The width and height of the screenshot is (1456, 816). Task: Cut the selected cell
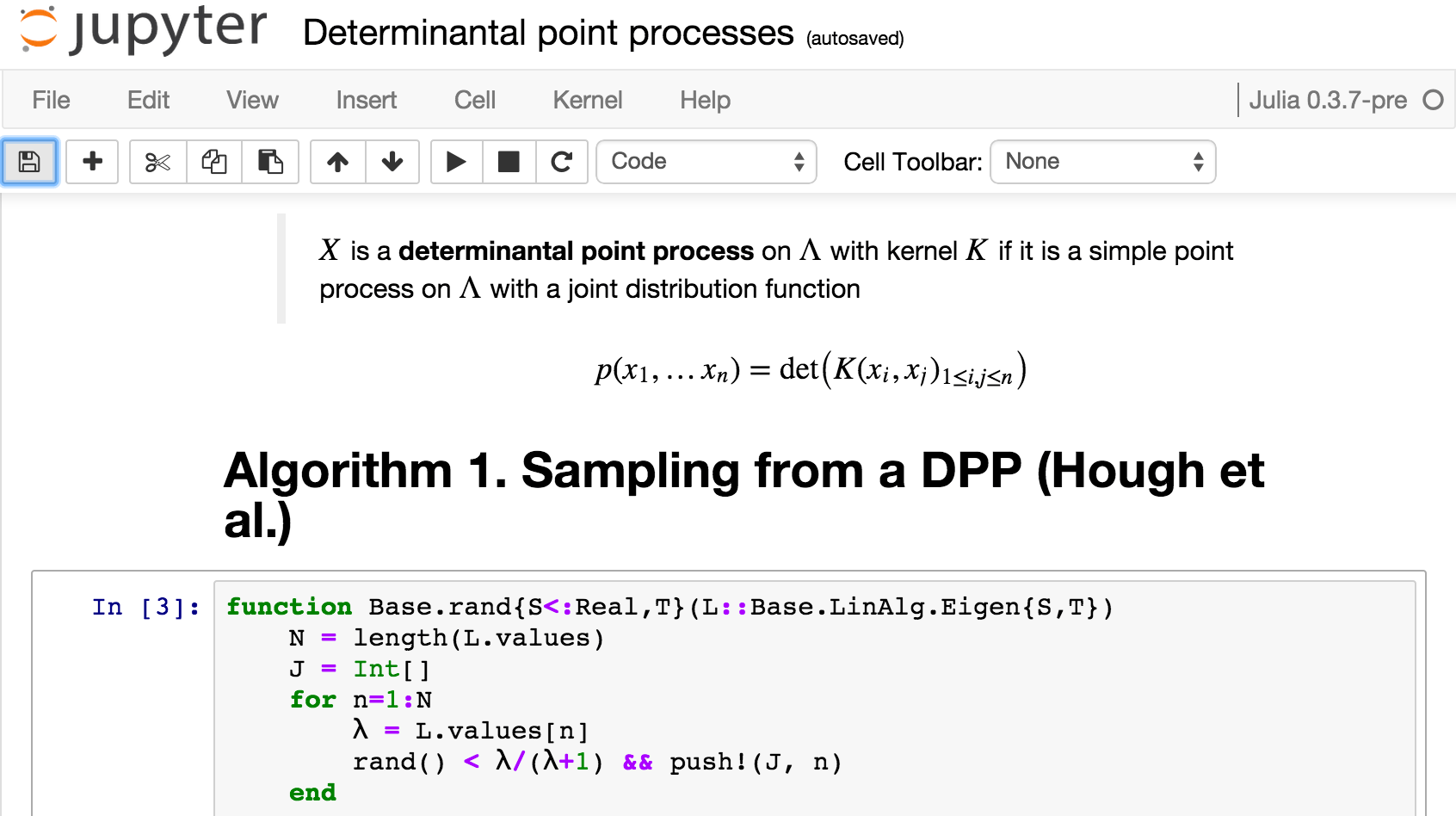(157, 162)
